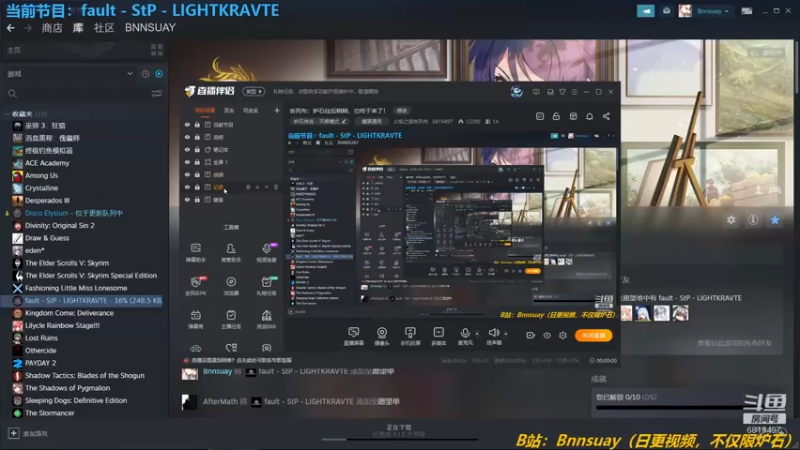Click the 修改 button beside stream title

402,111
